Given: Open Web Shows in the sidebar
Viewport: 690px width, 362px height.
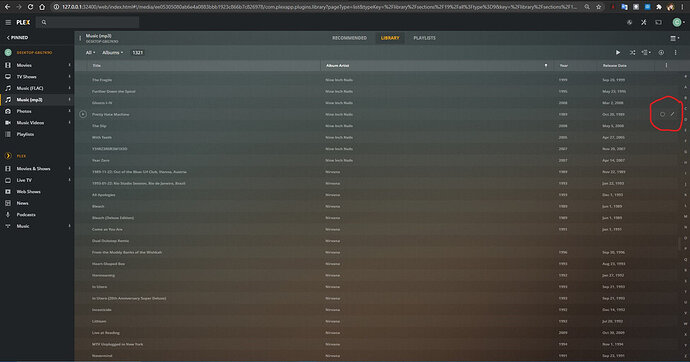Looking at the screenshot, I should [x=28, y=192].
